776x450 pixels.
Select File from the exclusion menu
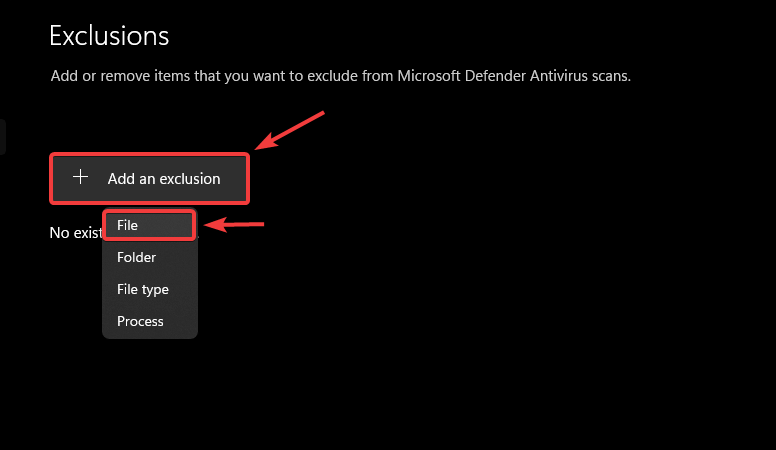tap(127, 226)
